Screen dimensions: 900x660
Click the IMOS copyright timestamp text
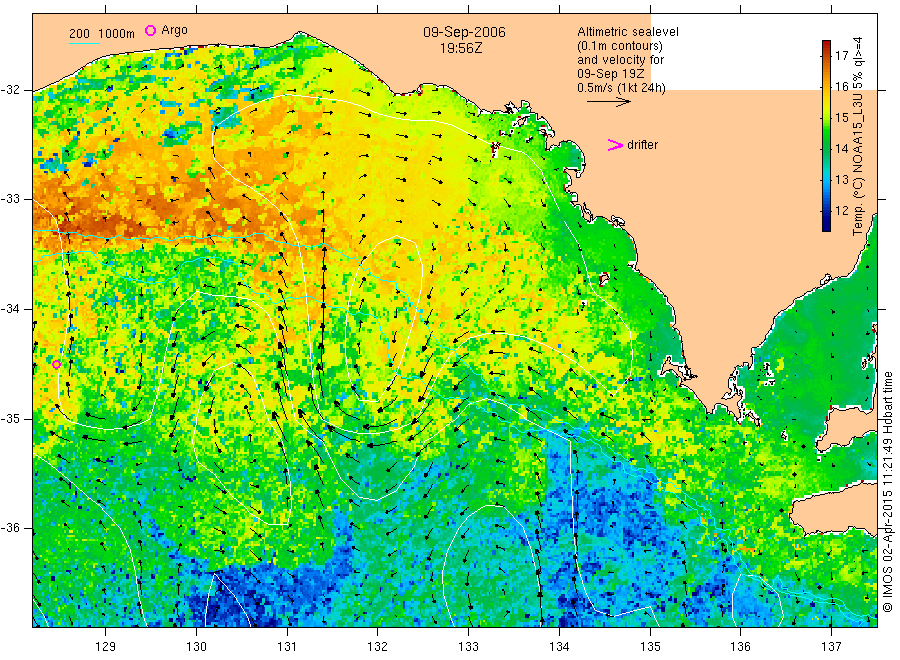887,491
